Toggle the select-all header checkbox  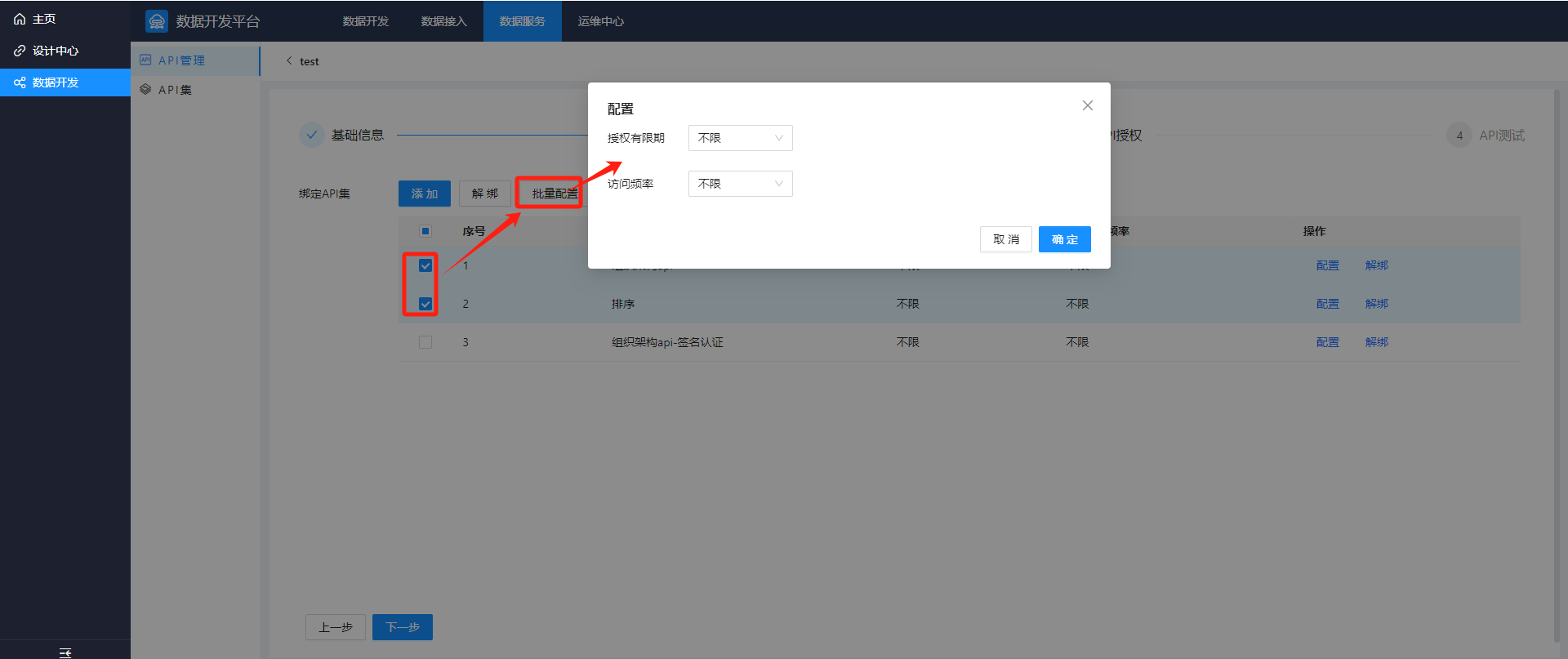(425, 231)
